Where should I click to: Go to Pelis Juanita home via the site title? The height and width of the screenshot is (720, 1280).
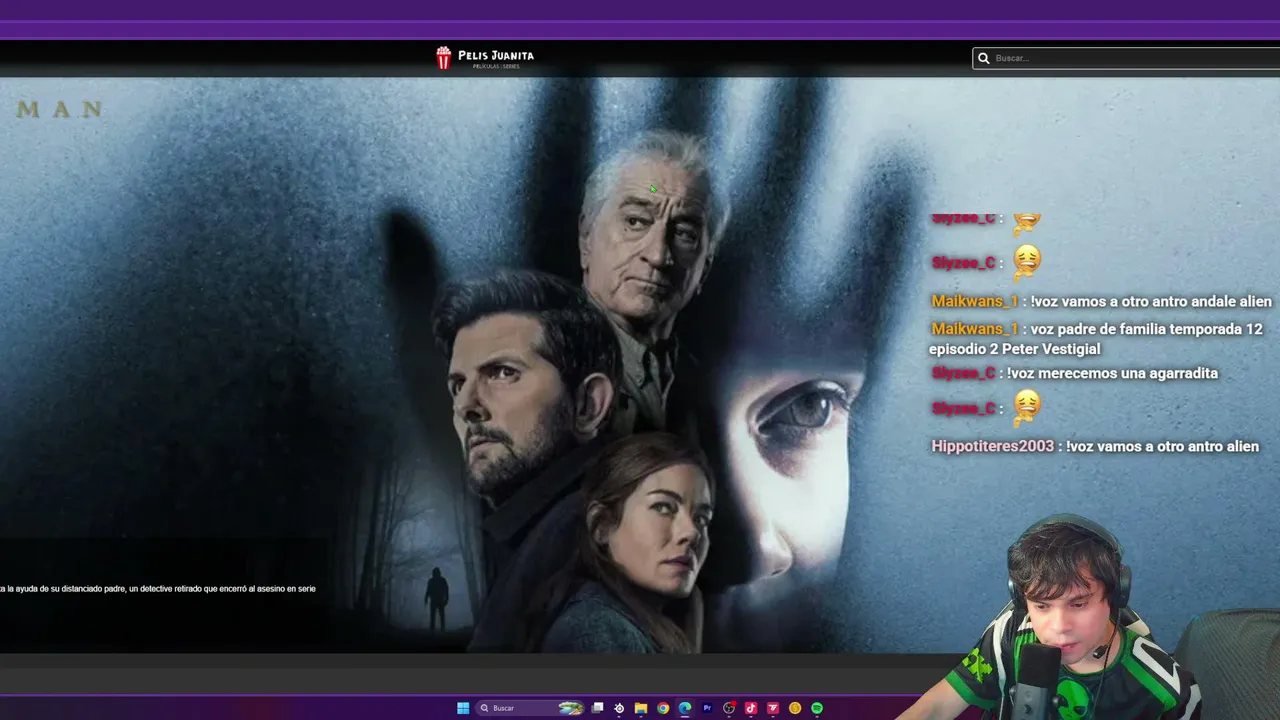point(496,56)
